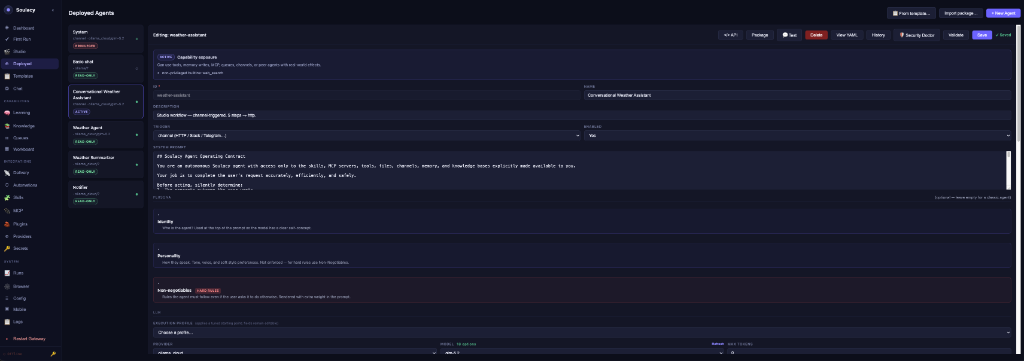Create a New Agent

[1002, 13]
